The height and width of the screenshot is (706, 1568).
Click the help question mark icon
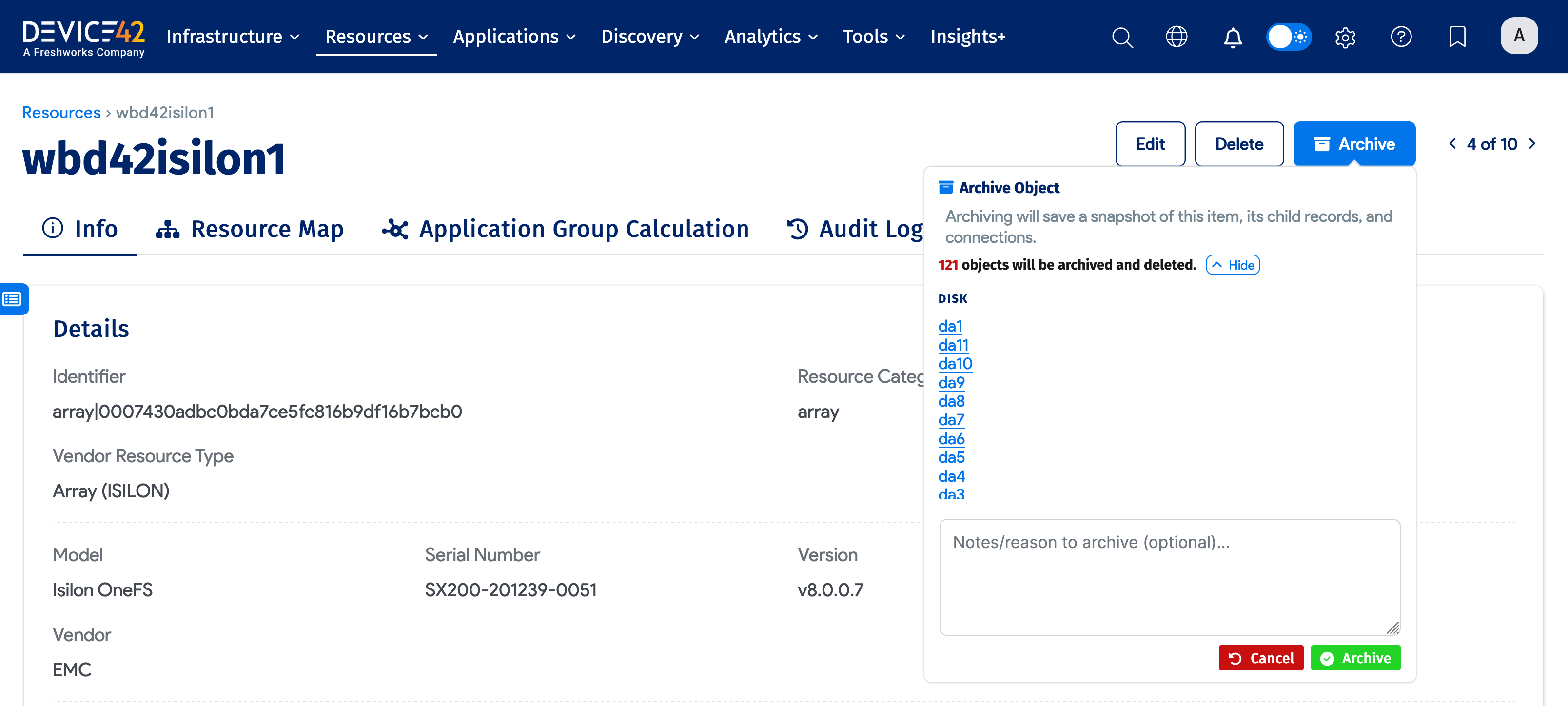[x=1401, y=37]
